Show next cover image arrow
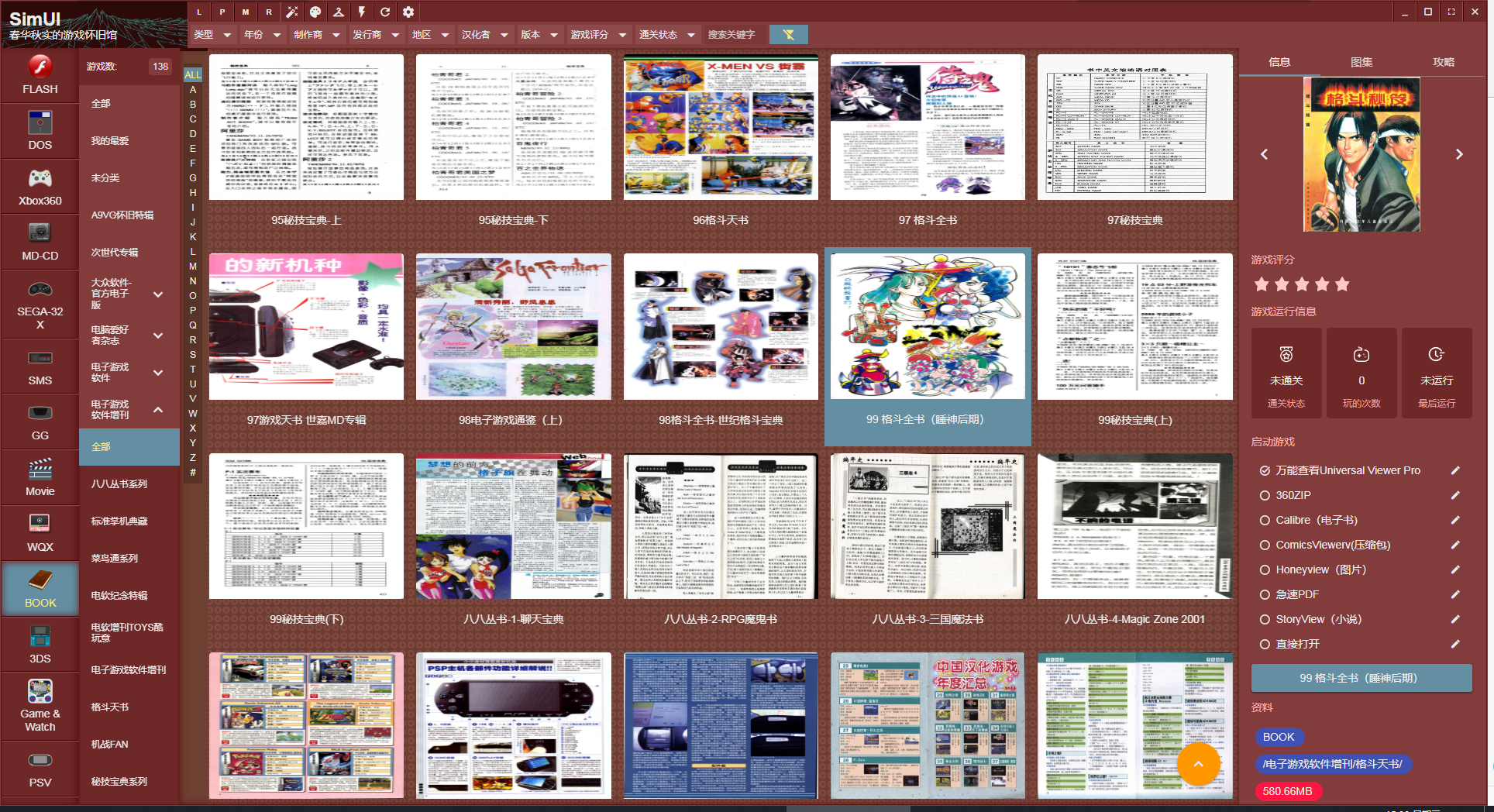Screen dimensions: 1494x812 [x=1459, y=154]
